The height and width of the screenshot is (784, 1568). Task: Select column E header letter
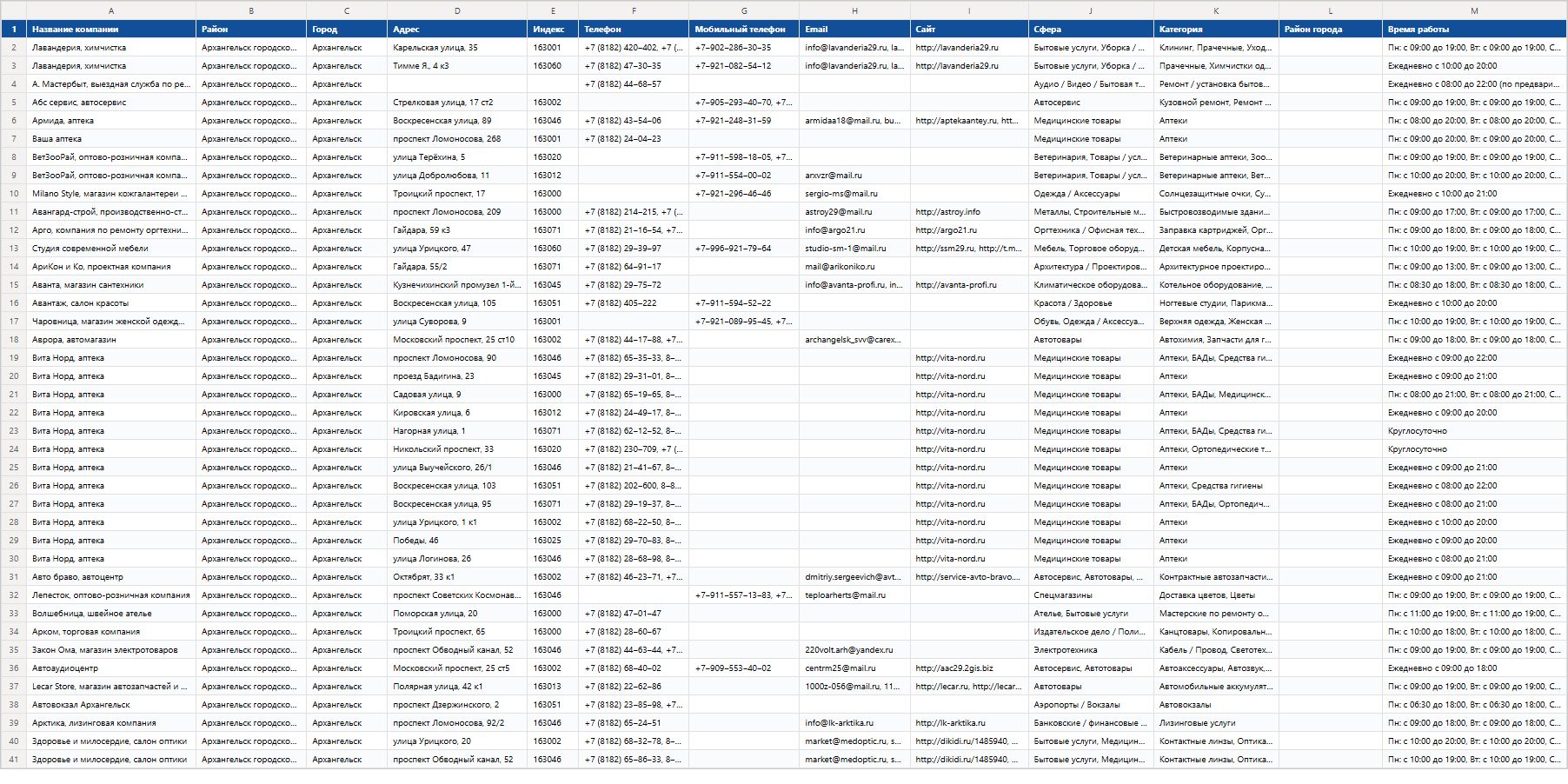pos(553,10)
